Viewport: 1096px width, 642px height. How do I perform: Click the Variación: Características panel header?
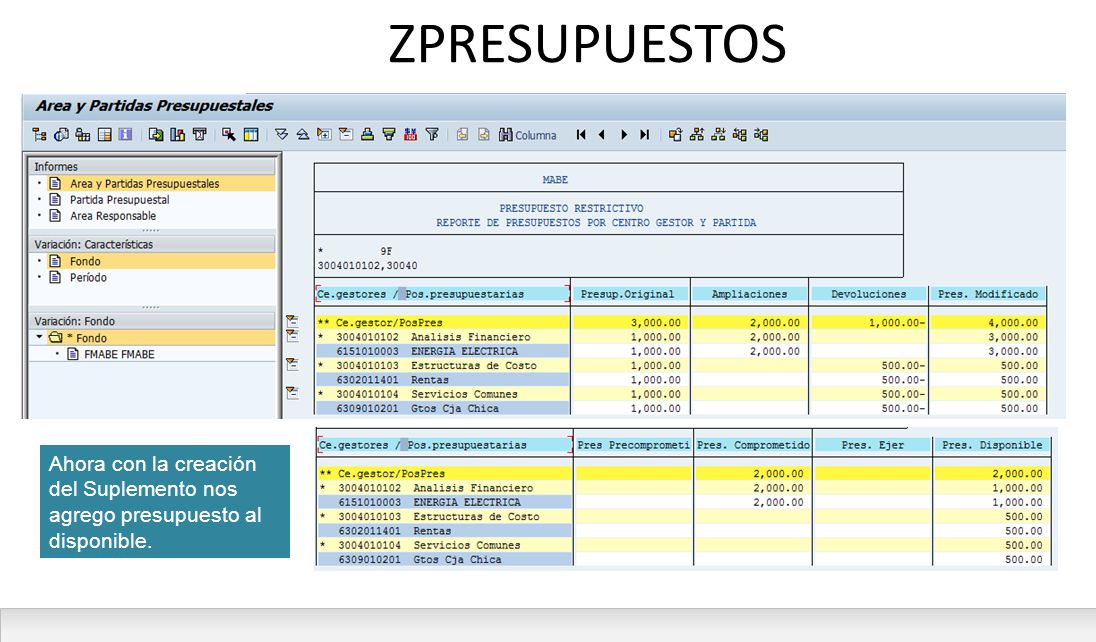151,244
